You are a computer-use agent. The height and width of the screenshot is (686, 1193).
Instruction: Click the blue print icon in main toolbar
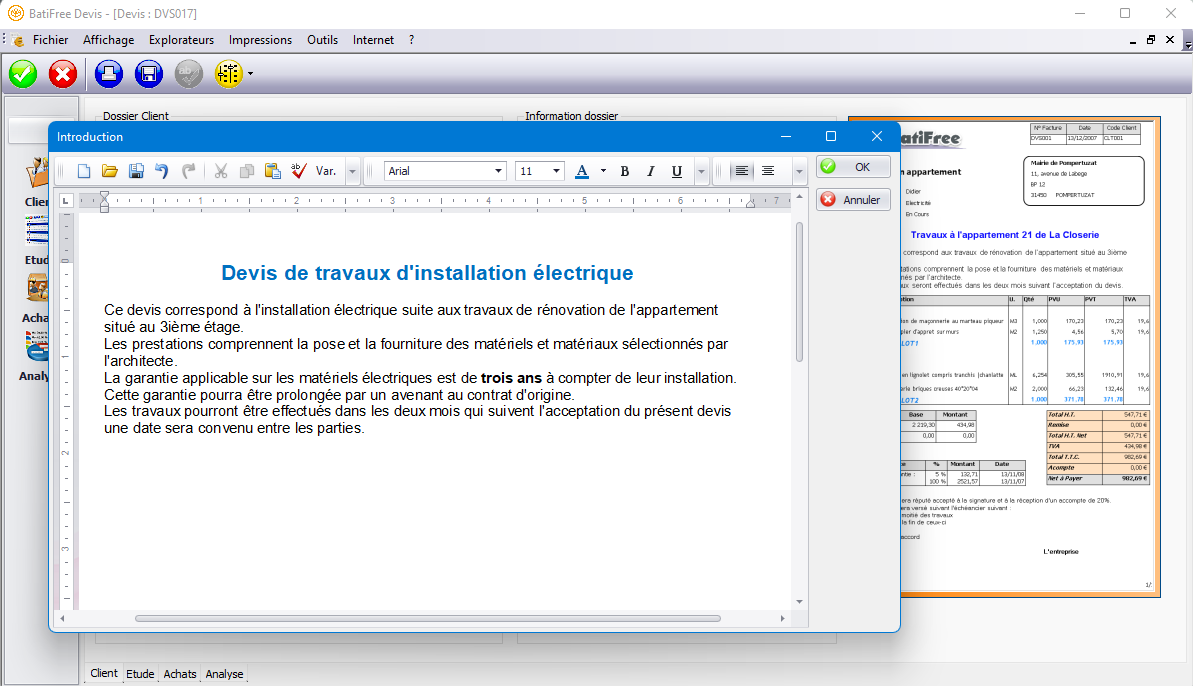tap(109, 74)
